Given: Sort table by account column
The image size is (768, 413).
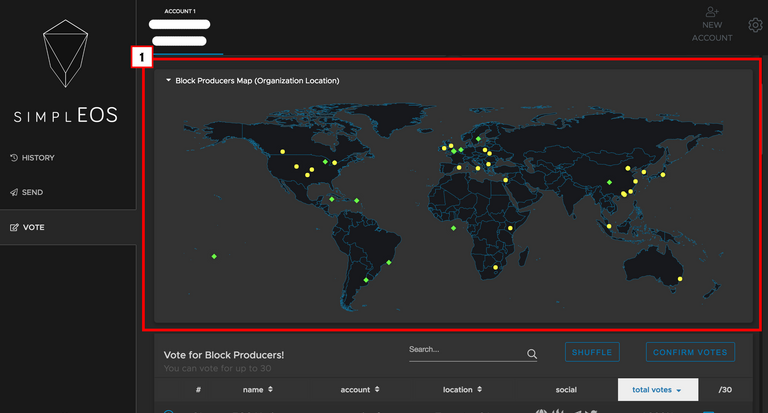Looking at the screenshot, I should click(x=360, y=389).
